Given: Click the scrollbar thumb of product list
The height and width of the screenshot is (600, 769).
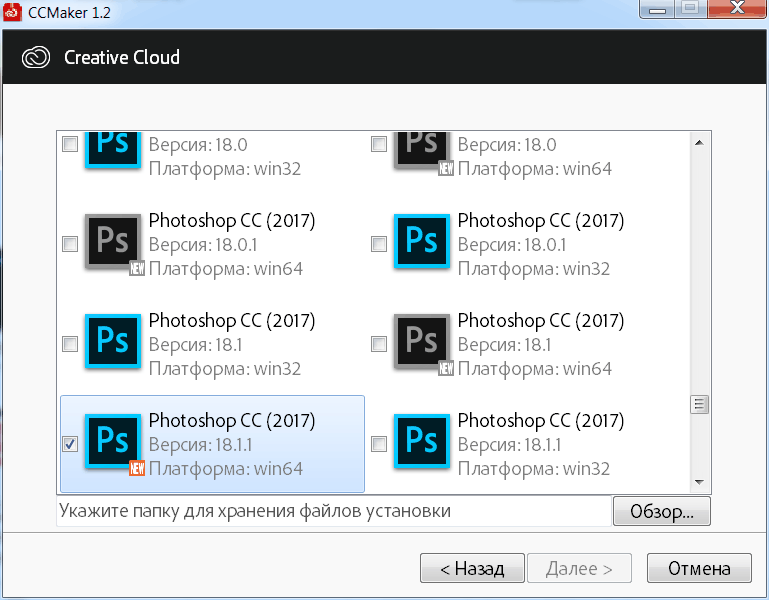Looking at the screenshot, I should point(699,405).
